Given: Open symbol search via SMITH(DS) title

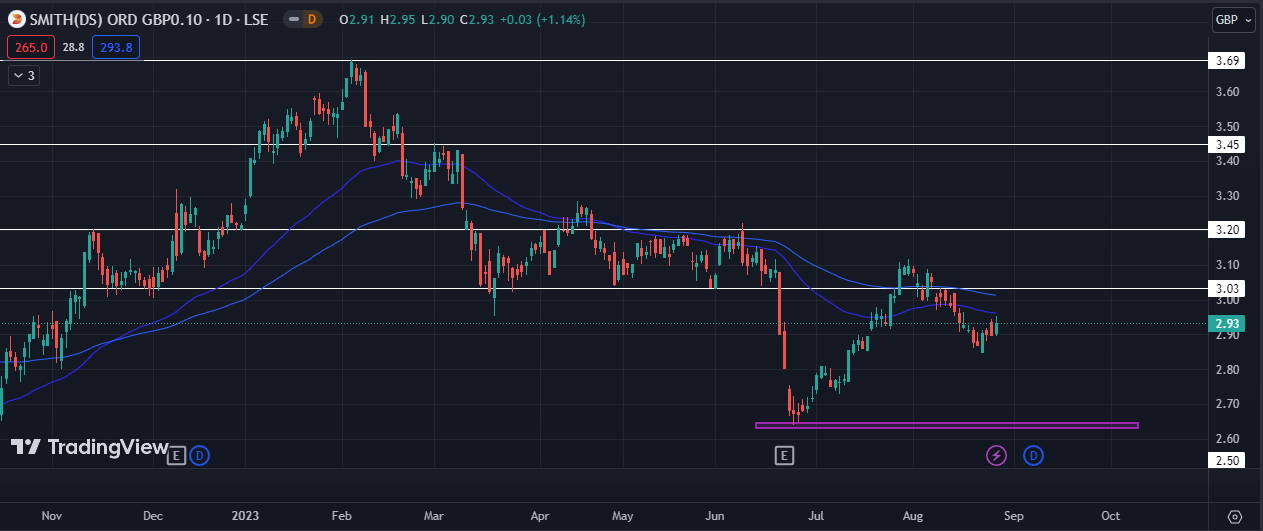Looking at the screenshot, I should (148, 19).
